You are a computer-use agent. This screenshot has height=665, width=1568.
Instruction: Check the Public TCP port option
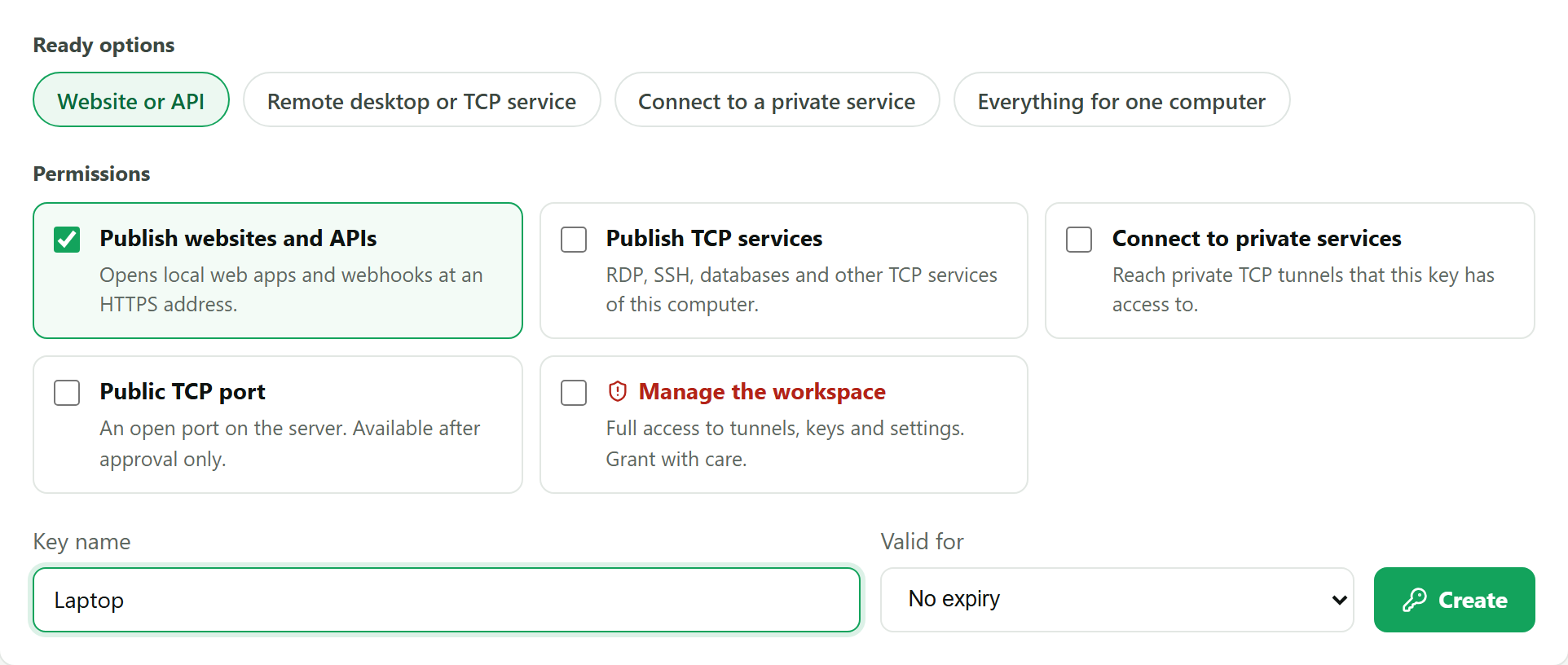coord(67,393)
